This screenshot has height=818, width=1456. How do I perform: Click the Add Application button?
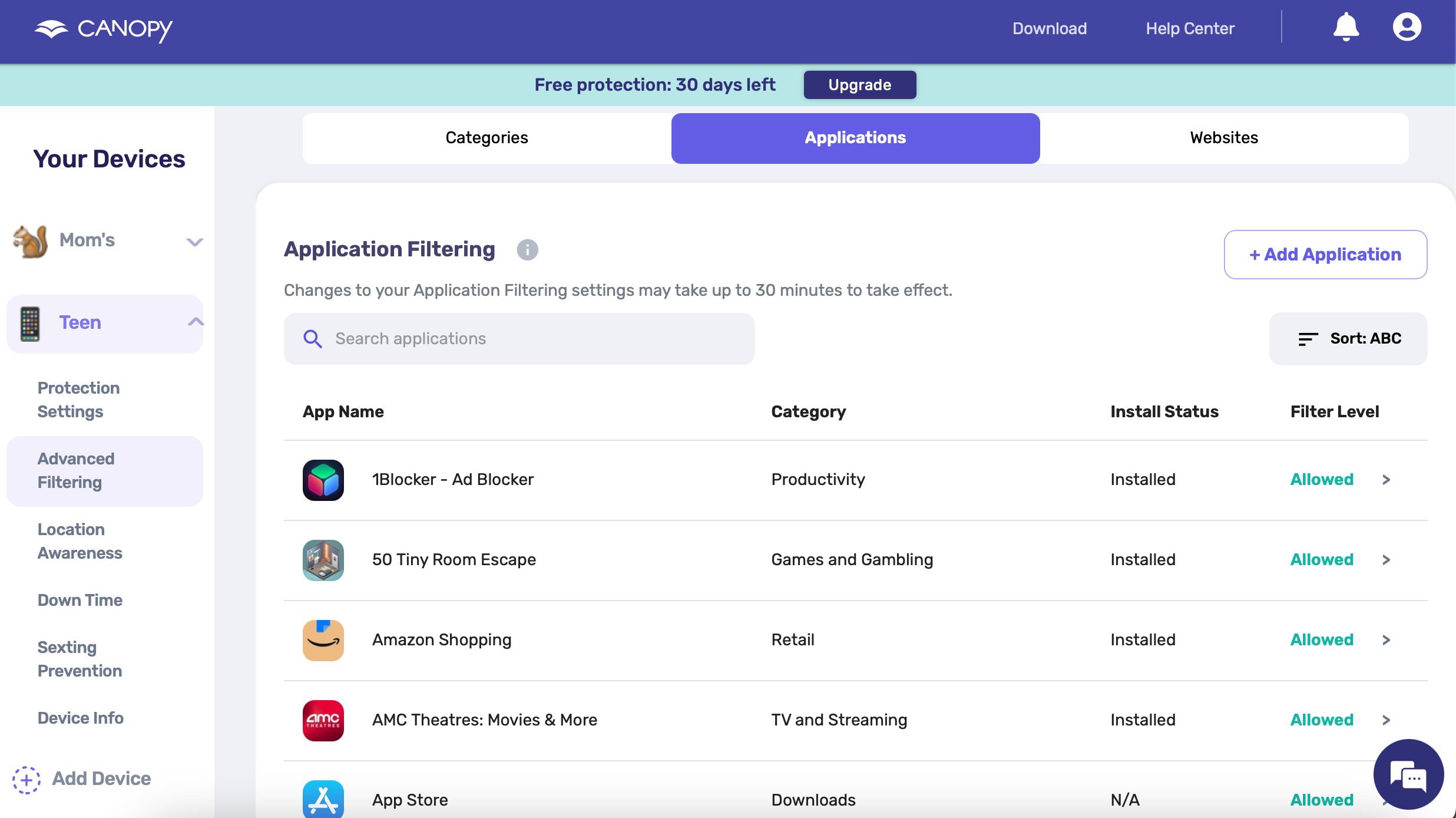coord(1325,255)
